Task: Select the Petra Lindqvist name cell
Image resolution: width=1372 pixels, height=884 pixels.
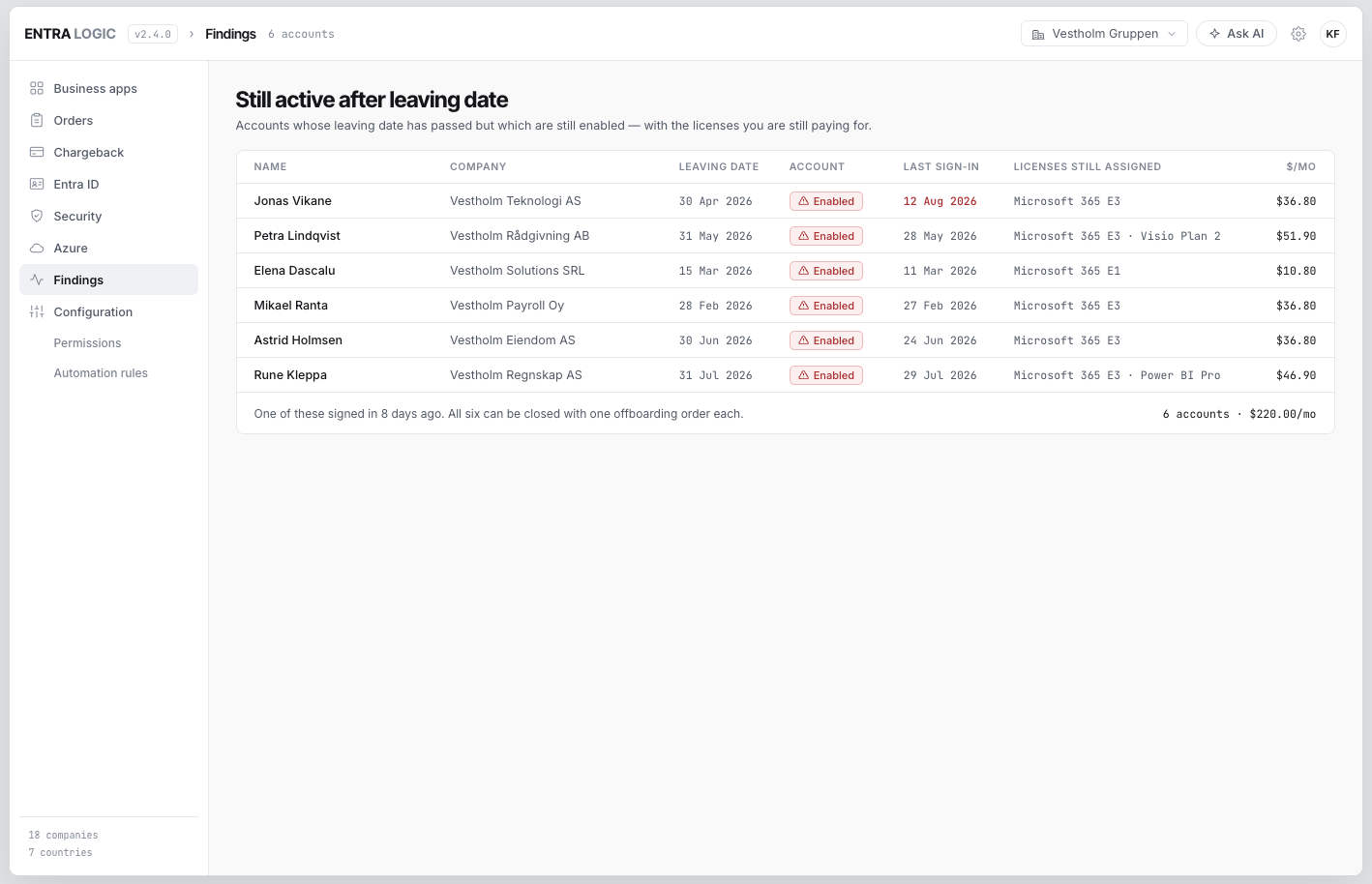Action: [x=297, y=236]
